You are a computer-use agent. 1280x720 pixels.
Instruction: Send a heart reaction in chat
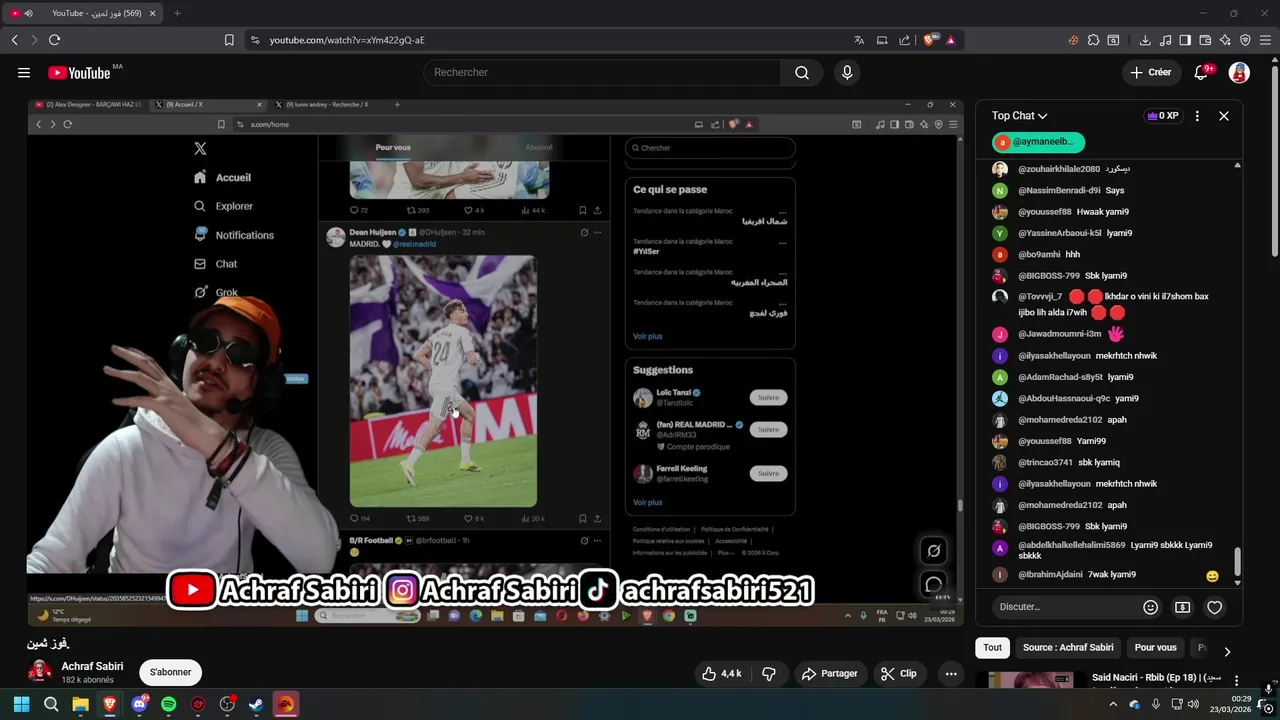click(1214, 607)
